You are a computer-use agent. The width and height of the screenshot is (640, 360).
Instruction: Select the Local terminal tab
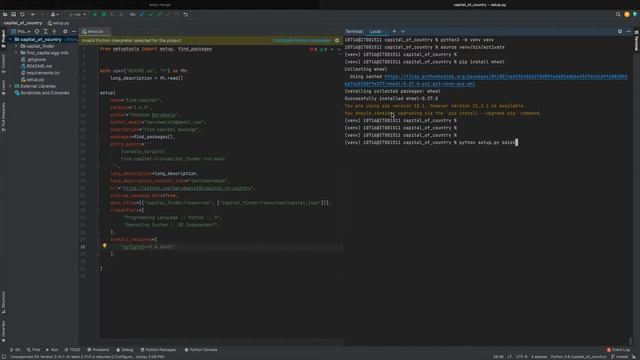375,31
